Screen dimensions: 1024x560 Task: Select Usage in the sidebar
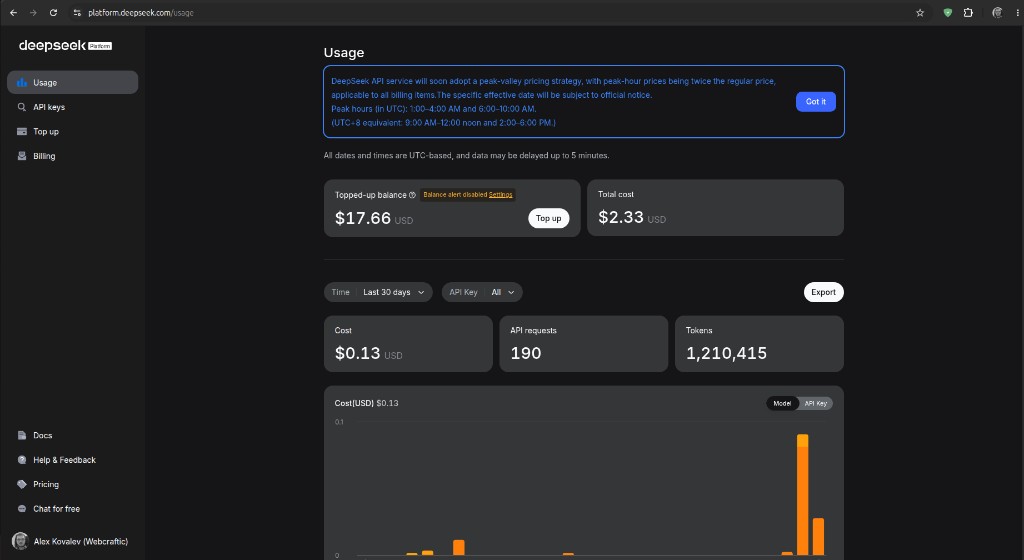[x=72, y=82]
